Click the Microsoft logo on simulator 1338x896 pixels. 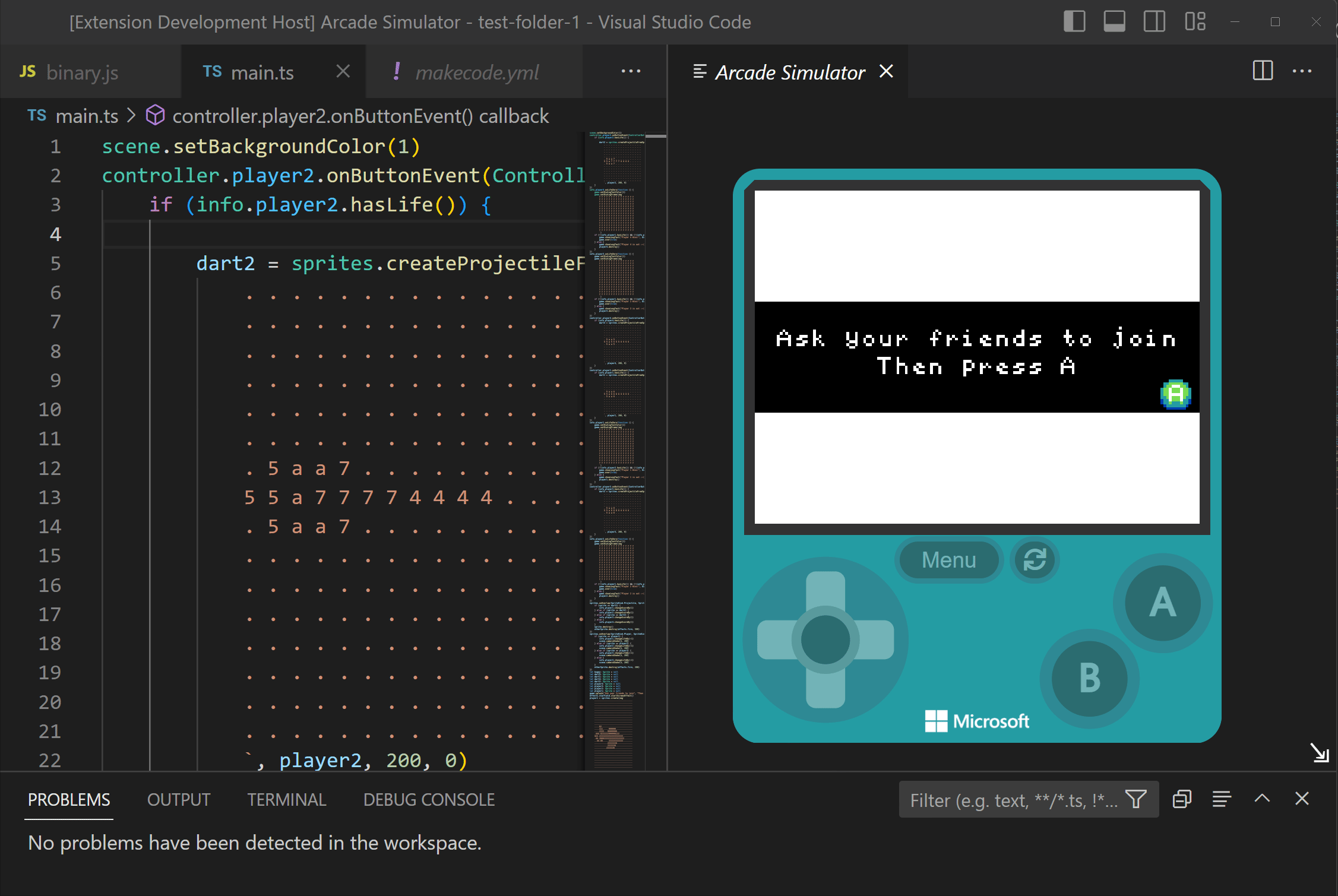pos(977,721)
